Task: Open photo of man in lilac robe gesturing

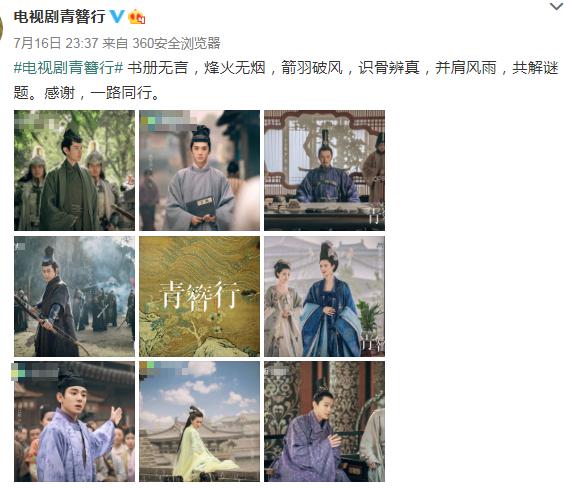Action: (x=74, y=421)
